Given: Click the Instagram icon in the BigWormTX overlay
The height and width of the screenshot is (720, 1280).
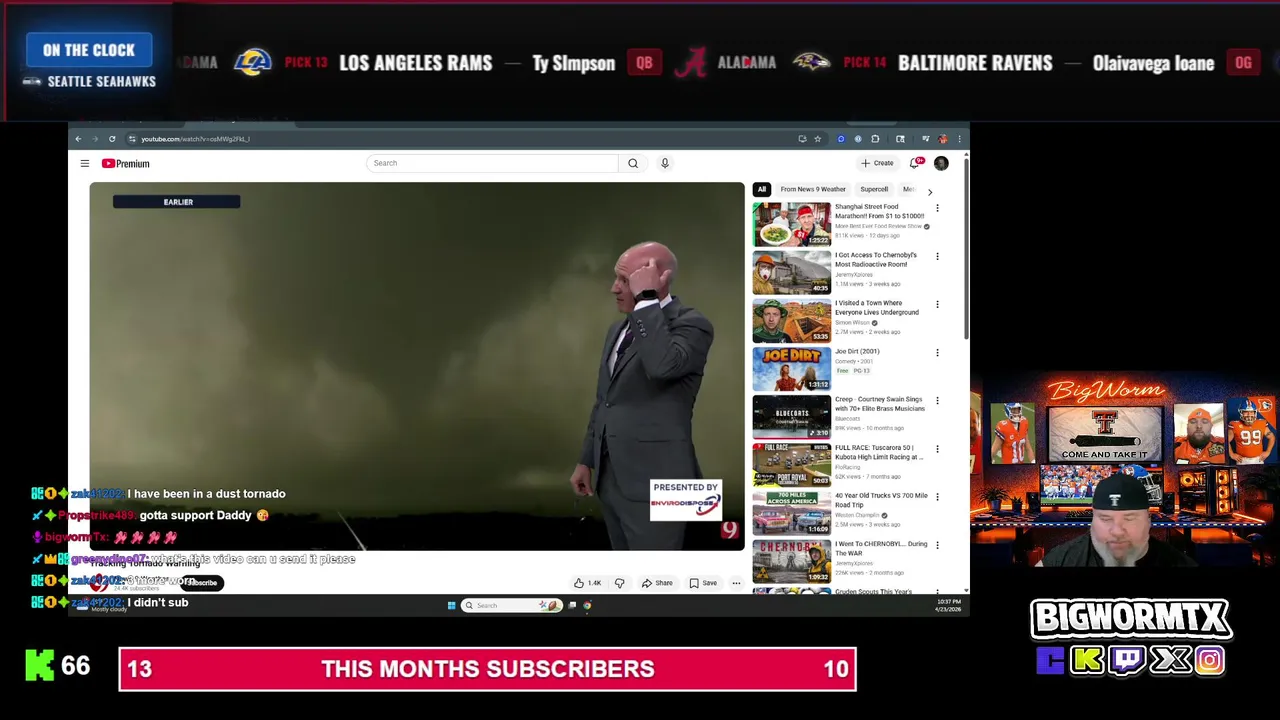Looking at the screenshot, I should pos(1209,660).
